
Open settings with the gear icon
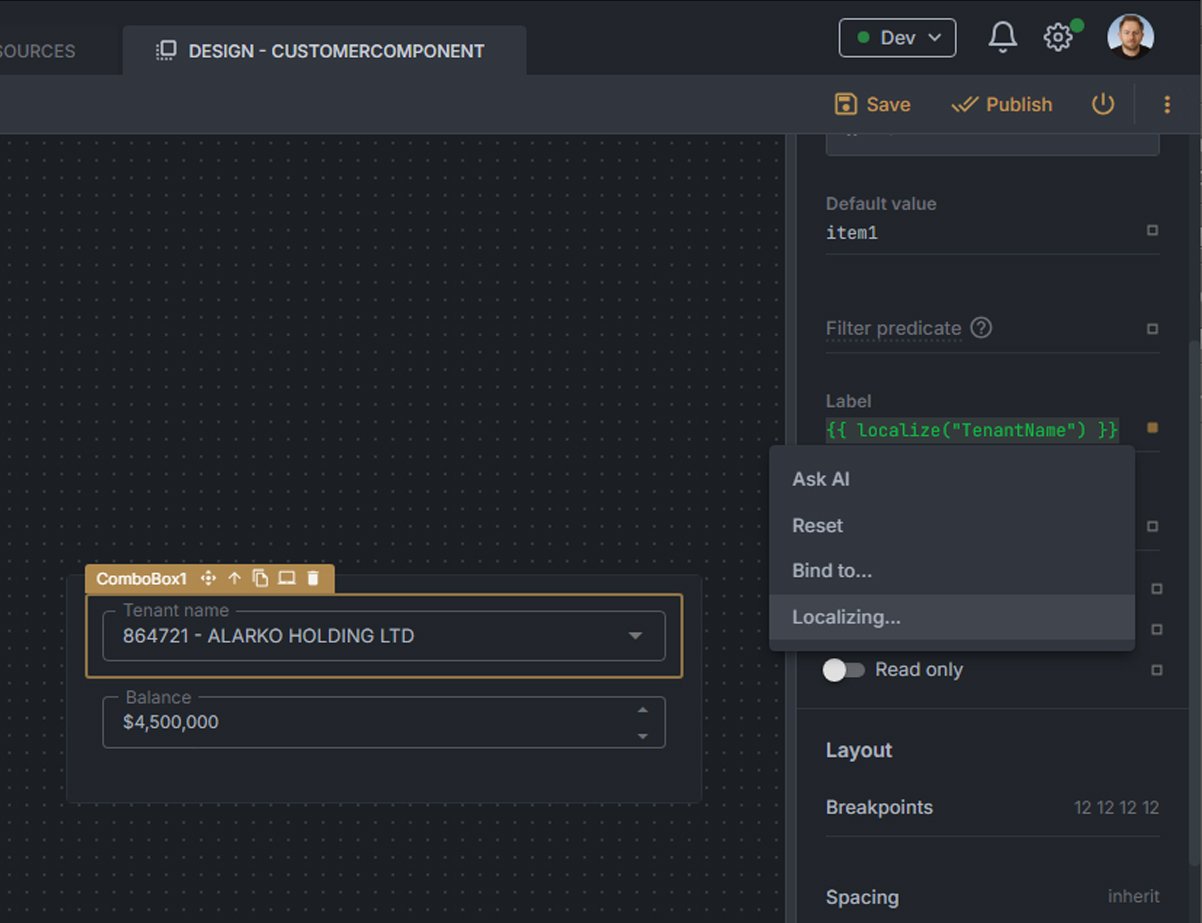(1057, 38)
